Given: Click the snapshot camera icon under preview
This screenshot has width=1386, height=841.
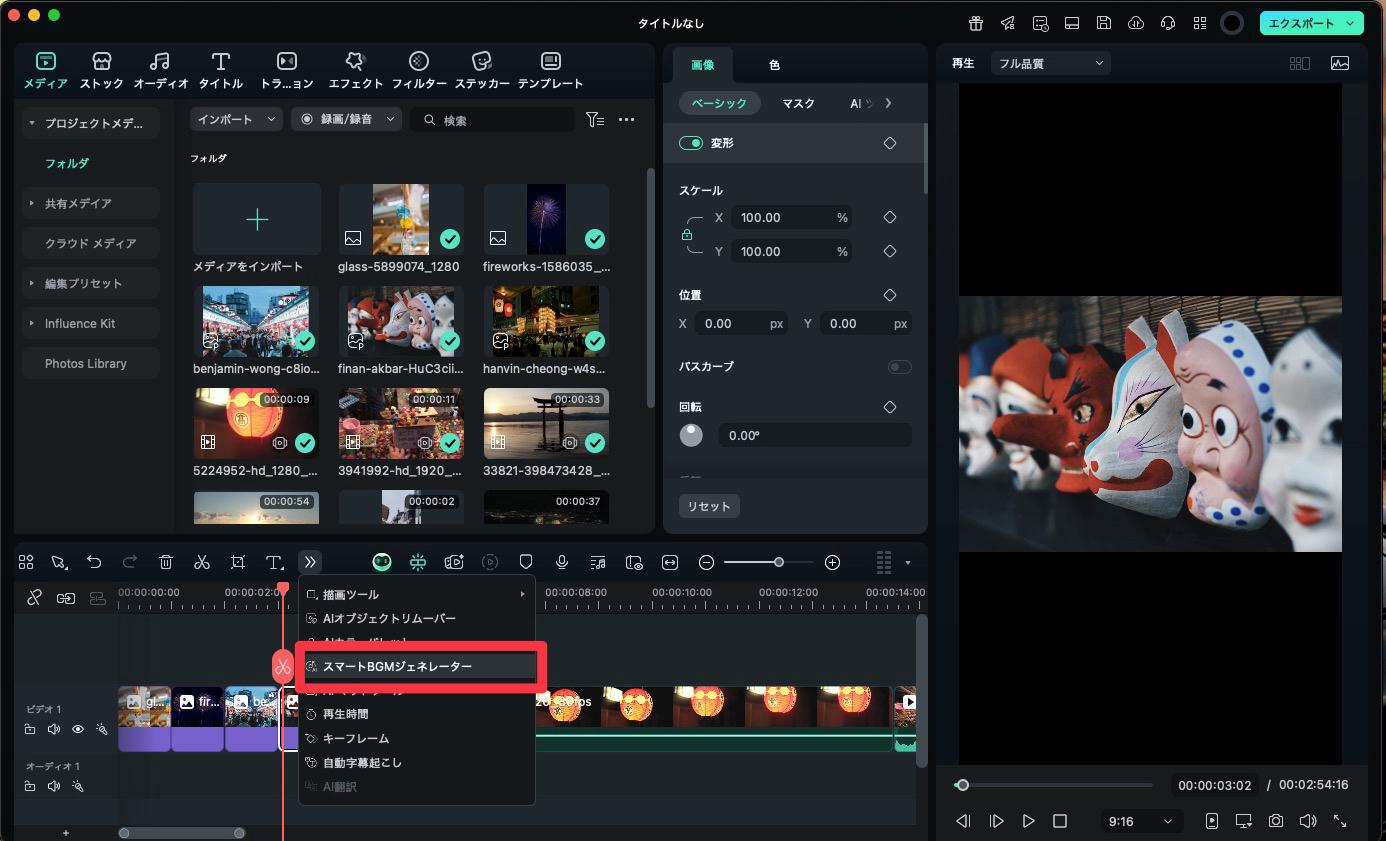Looking at the screenshot, I should pos(1276,821).
